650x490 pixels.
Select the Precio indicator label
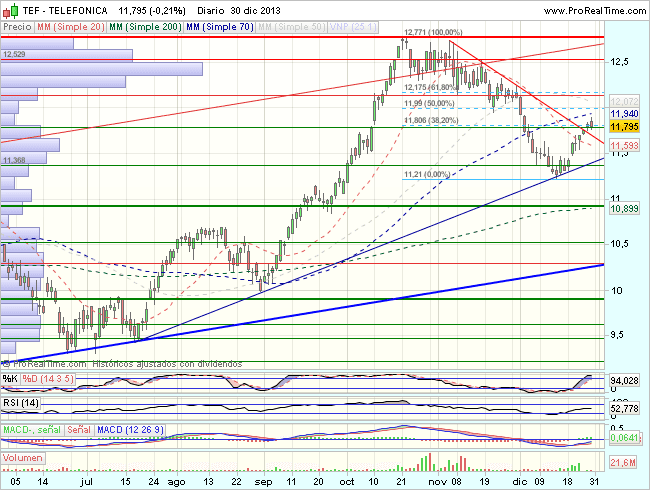[x=17, y=27]
